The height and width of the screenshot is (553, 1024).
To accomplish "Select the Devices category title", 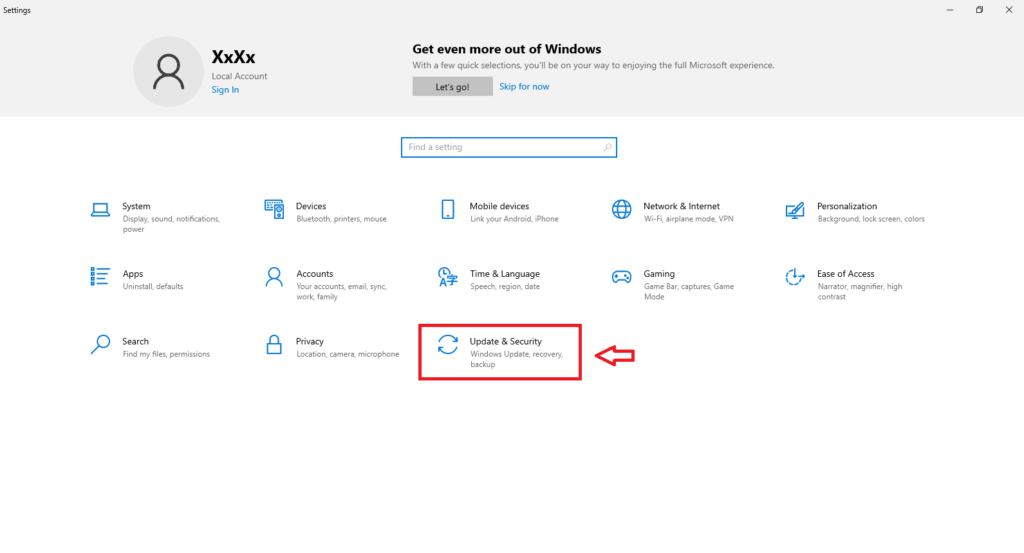I will pos(311,206).
